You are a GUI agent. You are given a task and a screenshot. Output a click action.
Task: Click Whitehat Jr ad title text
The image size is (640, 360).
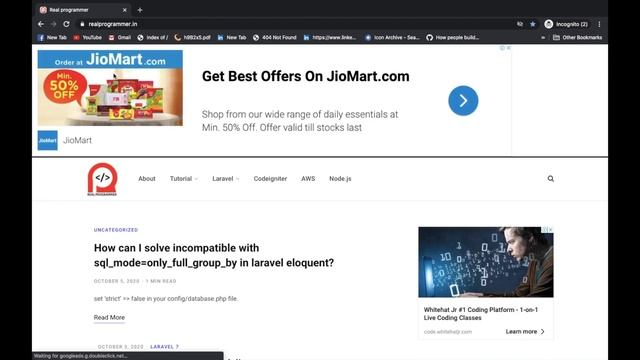481,313
